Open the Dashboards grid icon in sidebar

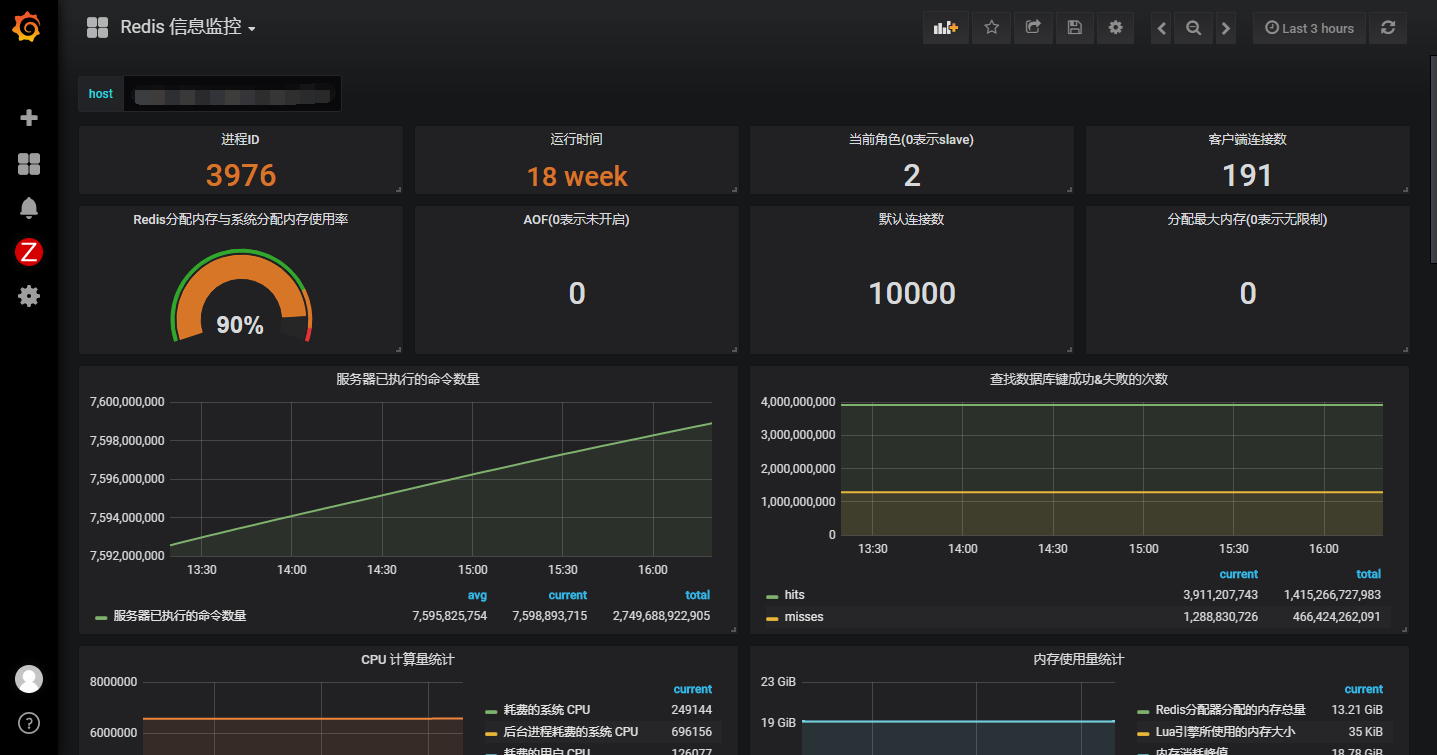click(x=29, y=164)
